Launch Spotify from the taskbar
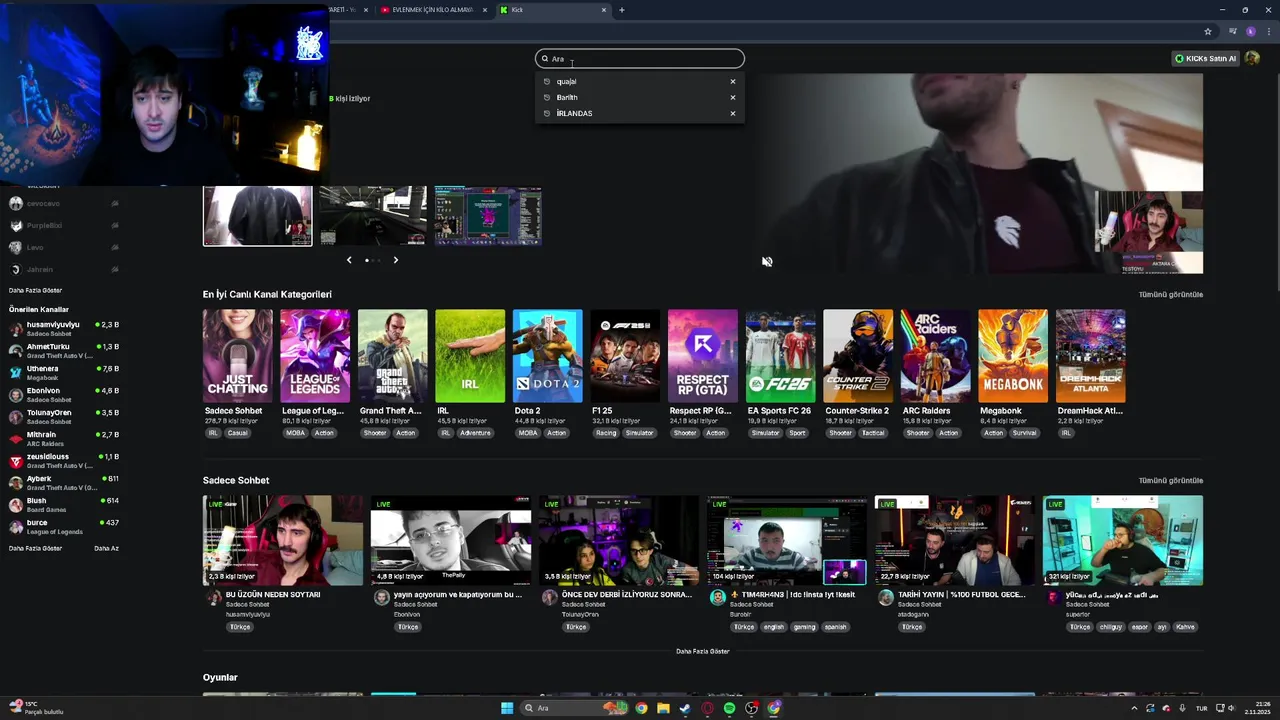This screenshot has height=720, width=1280. pyautogui.click(x=729, y=708)
